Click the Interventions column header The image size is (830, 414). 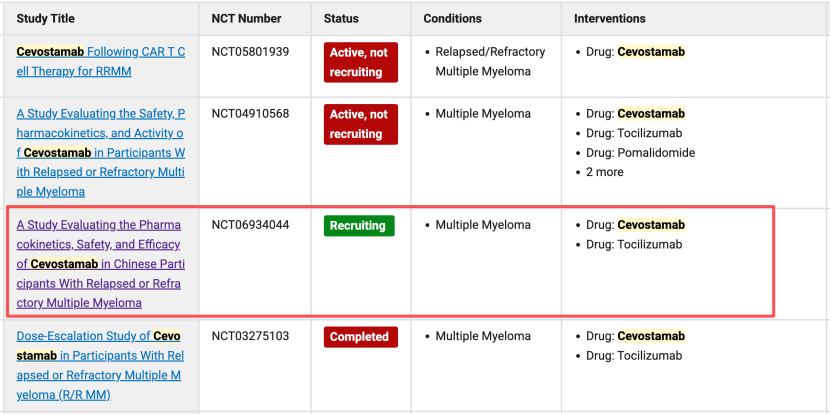(610, 19)
